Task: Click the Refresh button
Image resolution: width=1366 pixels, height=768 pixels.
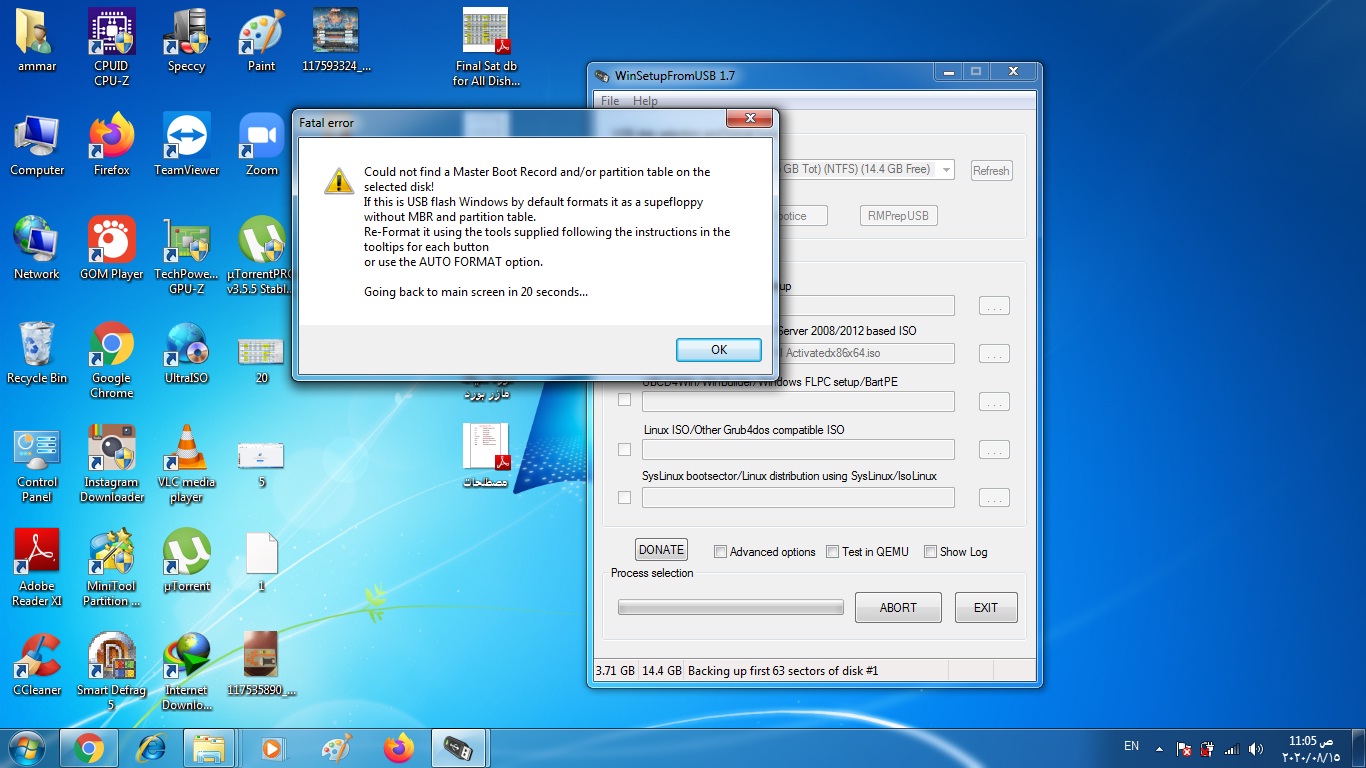Action: tap(991, 171)
